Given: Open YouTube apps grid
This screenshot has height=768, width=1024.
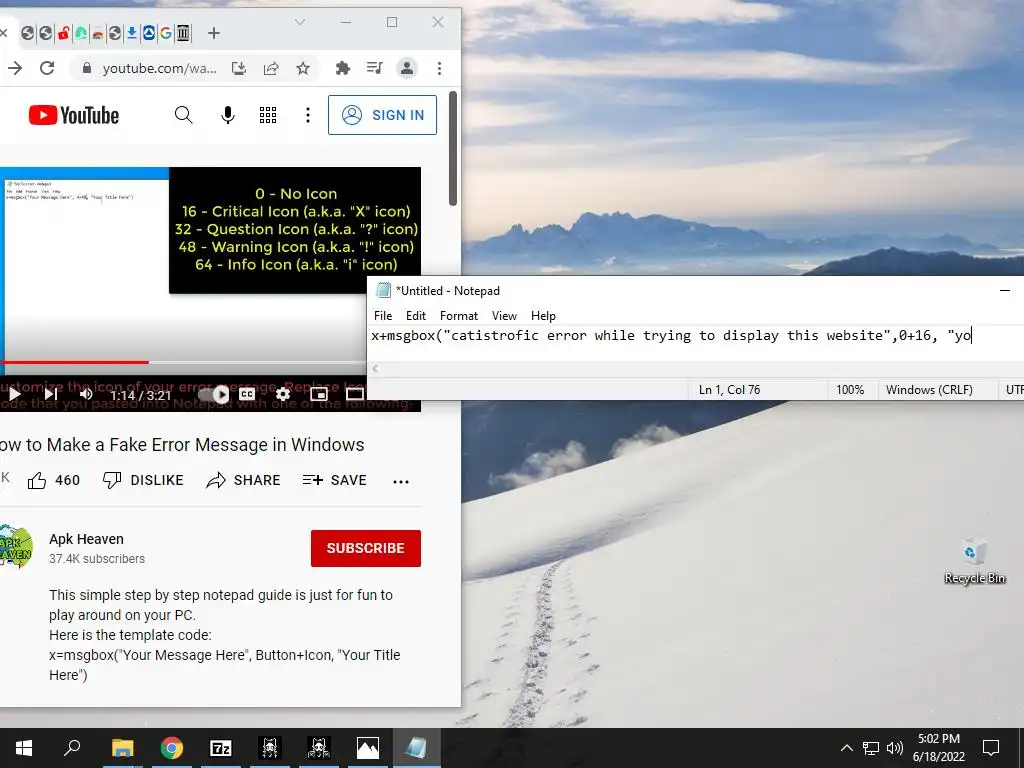Looking at the screenshot, I should [x=268, y=115].
